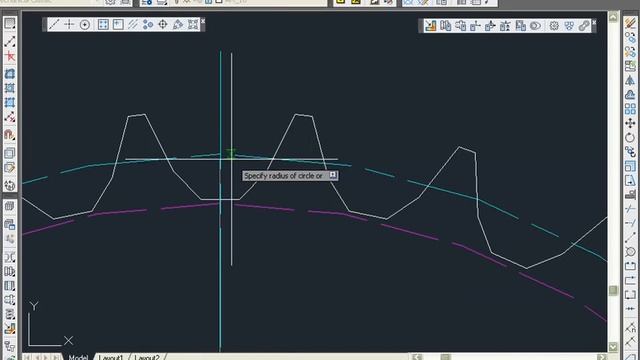Click the gear icon in floating toolbar
Viewport: 640px width, 360px height.
pyautogui.click(x=554, y=26)
